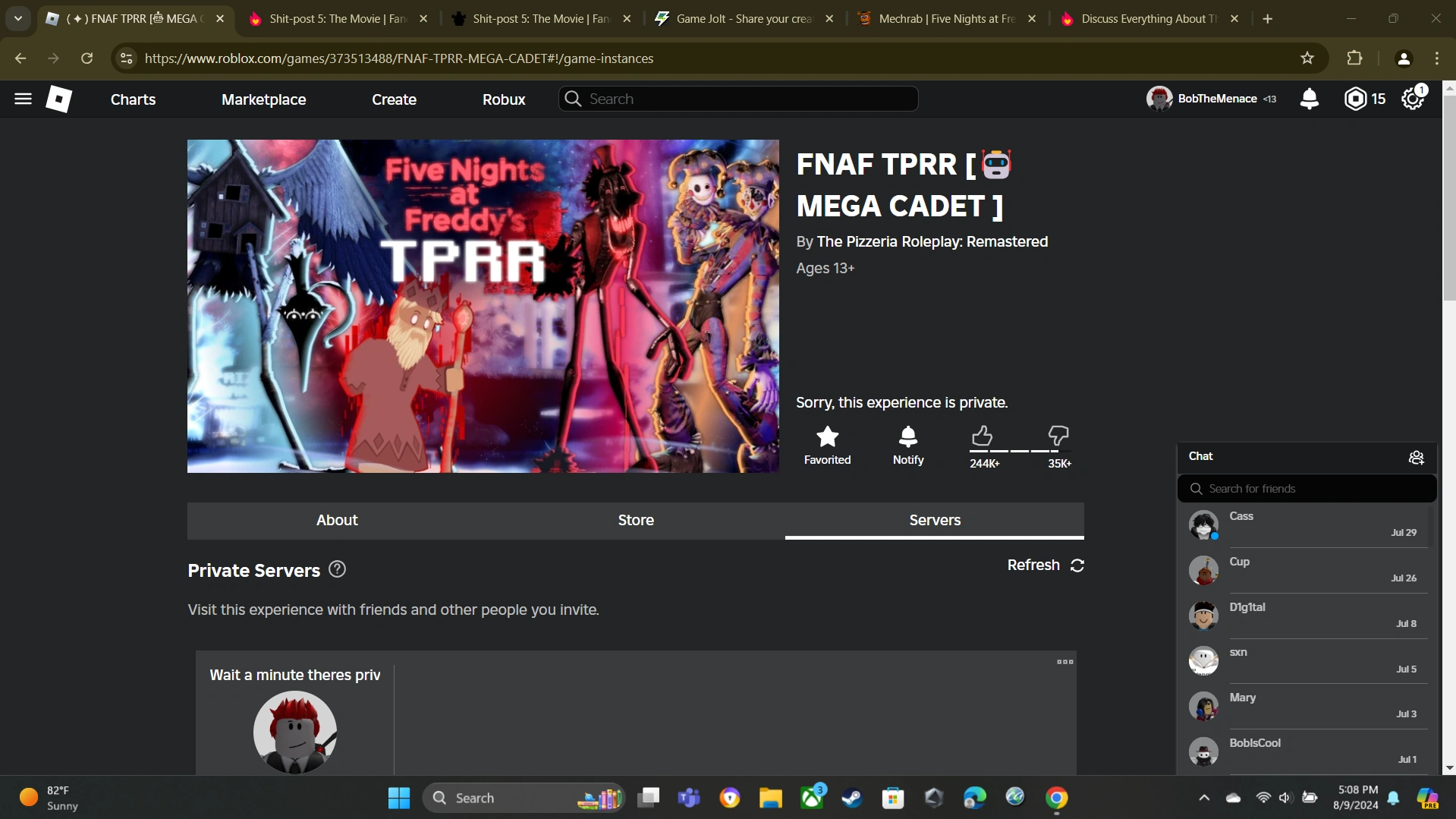Switch to the Store tab

636,520
